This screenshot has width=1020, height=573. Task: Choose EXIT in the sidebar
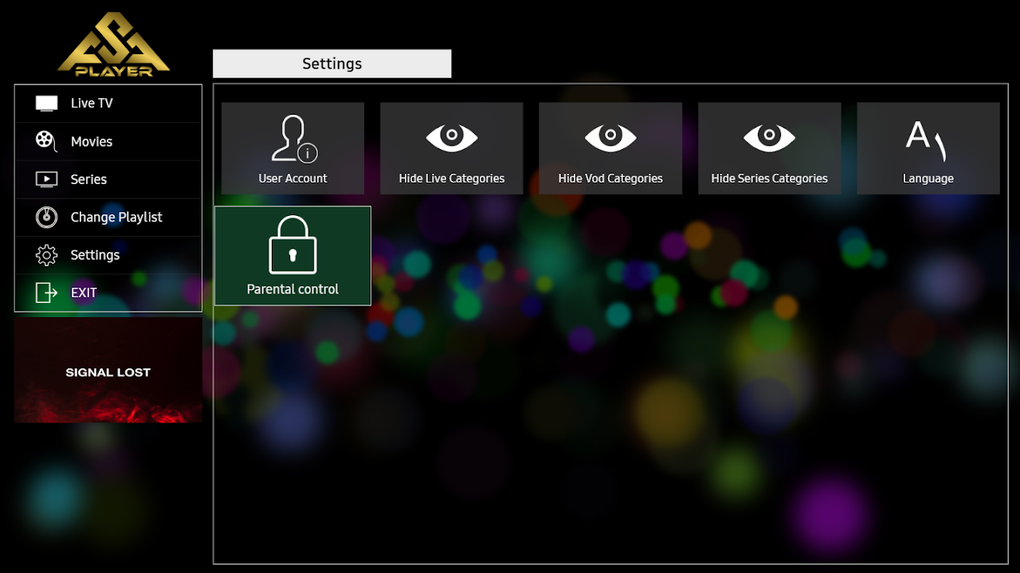point(108,292)
